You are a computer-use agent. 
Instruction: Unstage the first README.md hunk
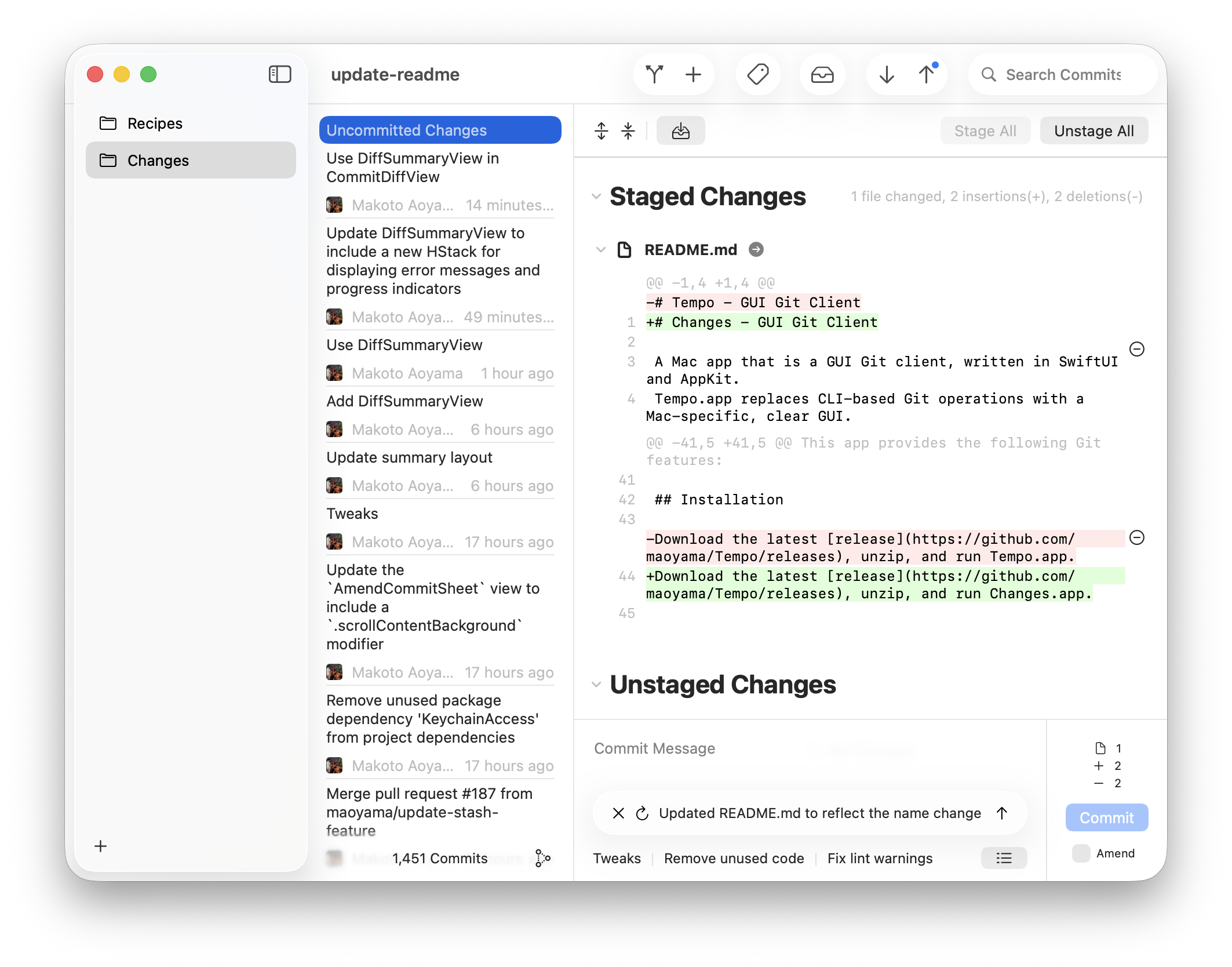click(1137, 349)
